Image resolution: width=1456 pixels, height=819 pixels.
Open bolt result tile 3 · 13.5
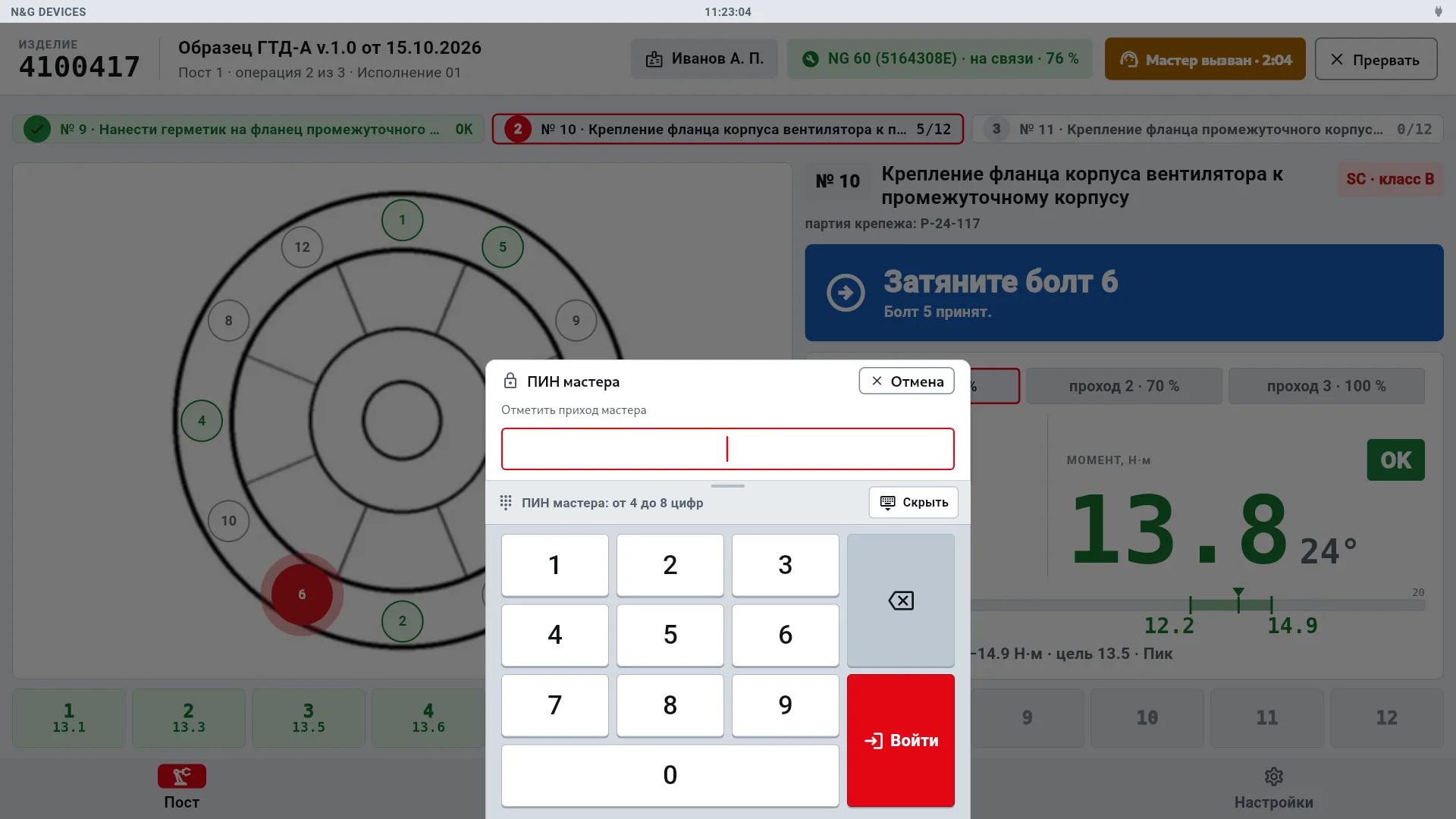coord(309,717)
